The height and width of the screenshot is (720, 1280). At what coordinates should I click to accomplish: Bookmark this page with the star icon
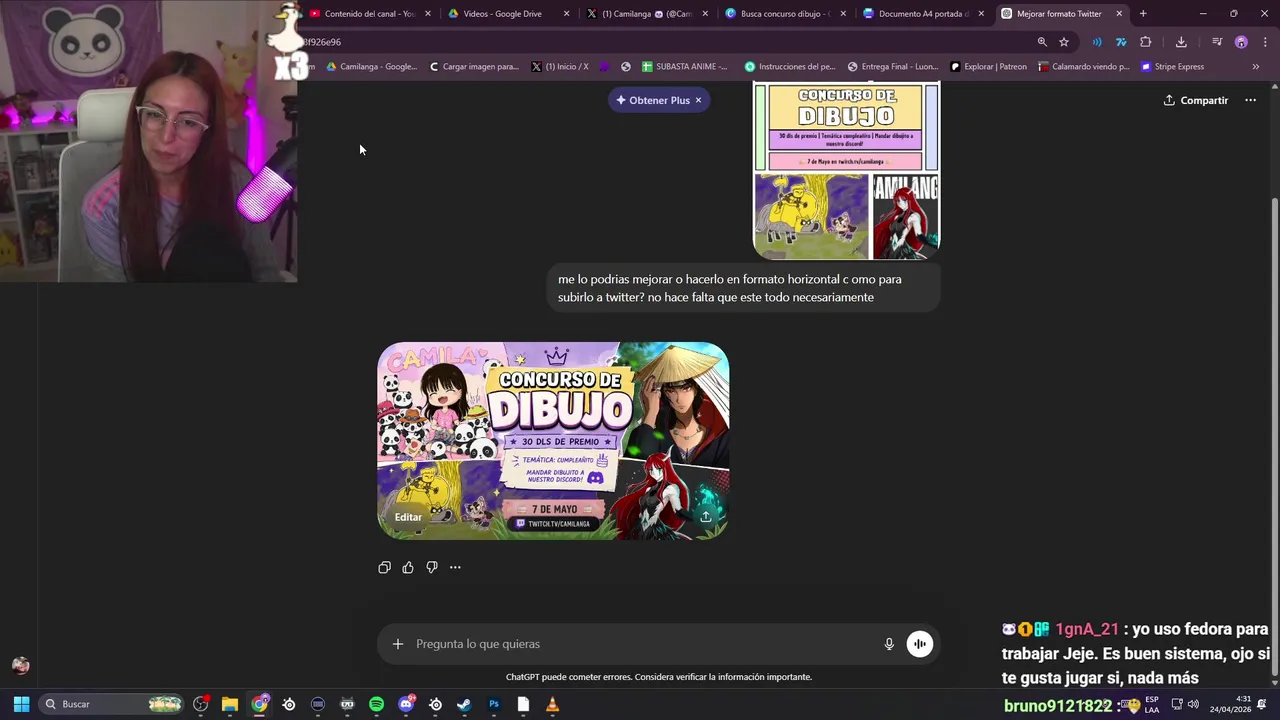1064,42
